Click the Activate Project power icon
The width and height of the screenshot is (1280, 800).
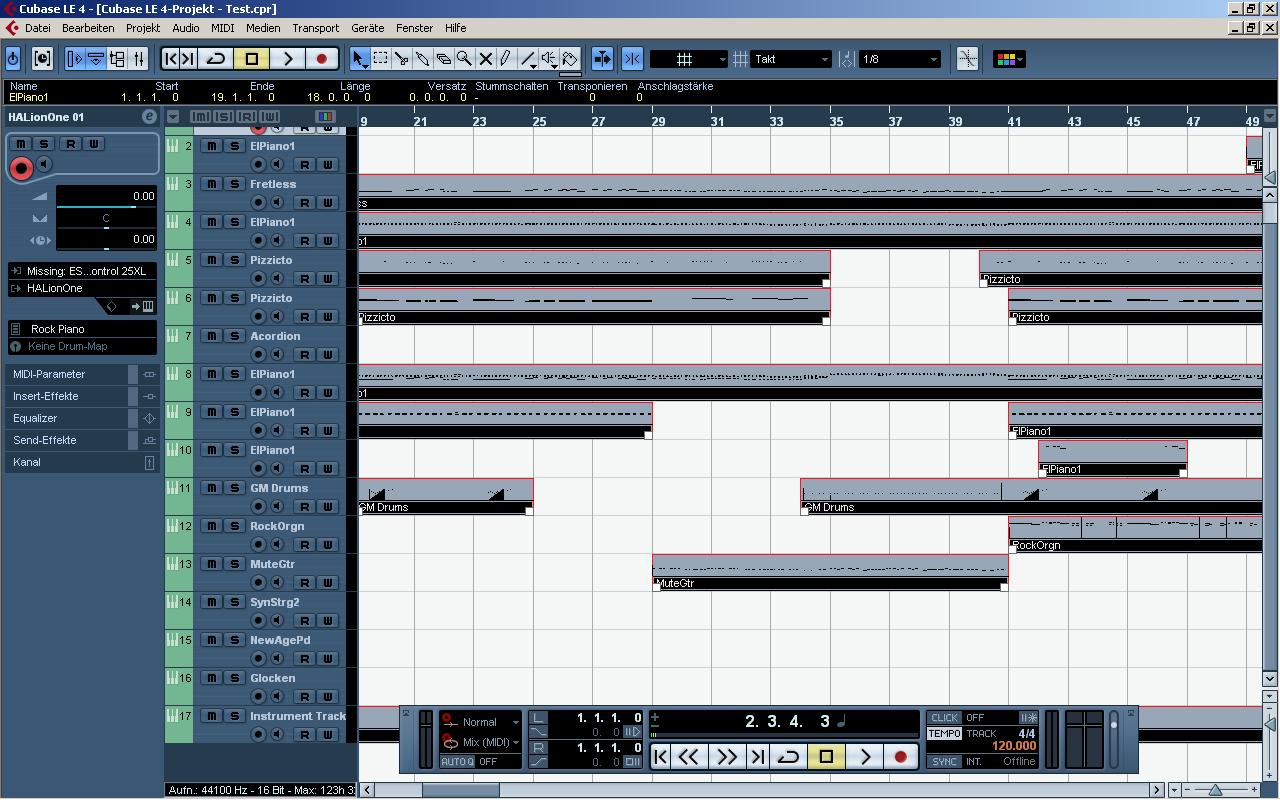13,59
